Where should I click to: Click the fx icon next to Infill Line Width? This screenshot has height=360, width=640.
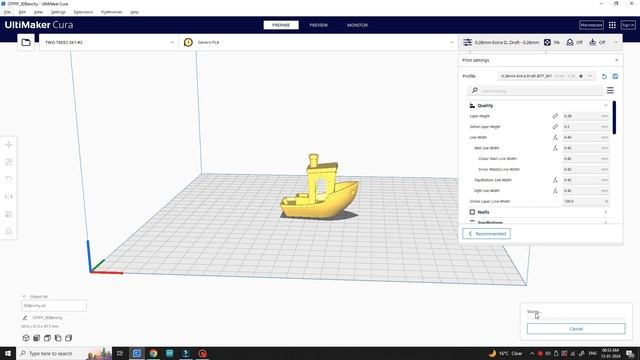(x=555, y=191)
